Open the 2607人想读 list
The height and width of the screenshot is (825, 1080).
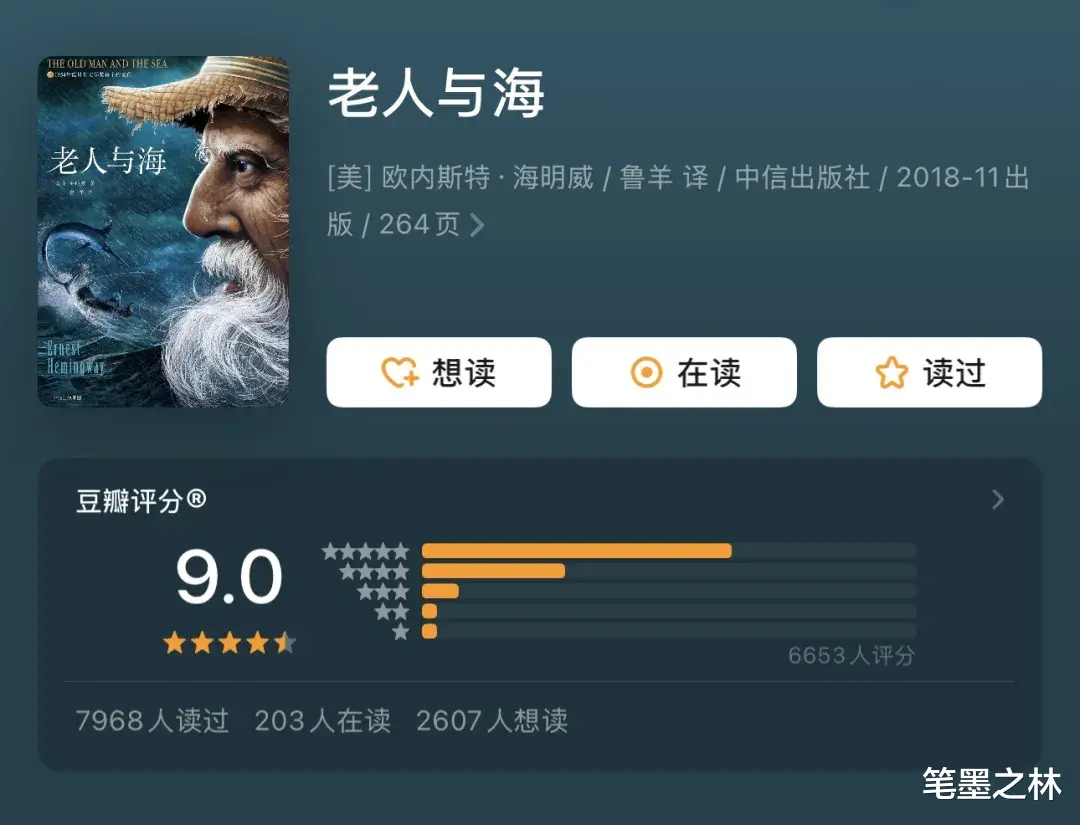(492, 721)
